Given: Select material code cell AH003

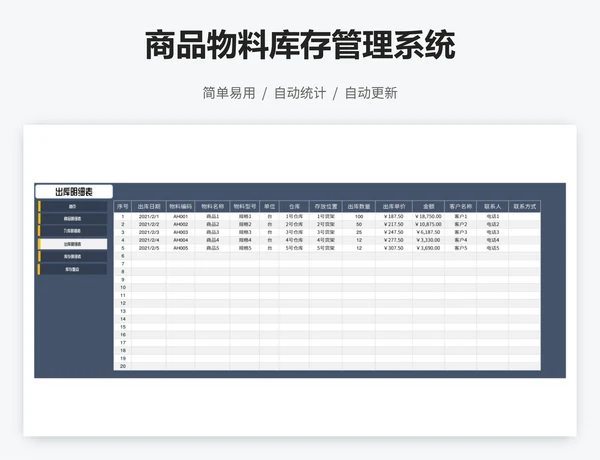Looking at the screenshot, I should pos(181,232).
